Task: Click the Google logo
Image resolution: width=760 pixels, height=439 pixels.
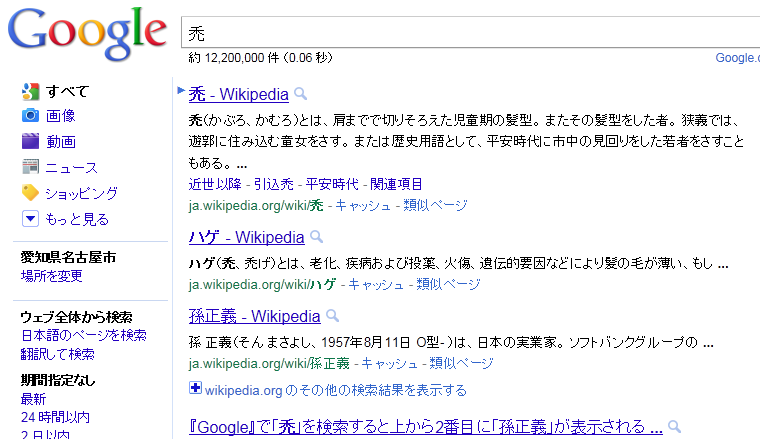Action: [87, 33]
